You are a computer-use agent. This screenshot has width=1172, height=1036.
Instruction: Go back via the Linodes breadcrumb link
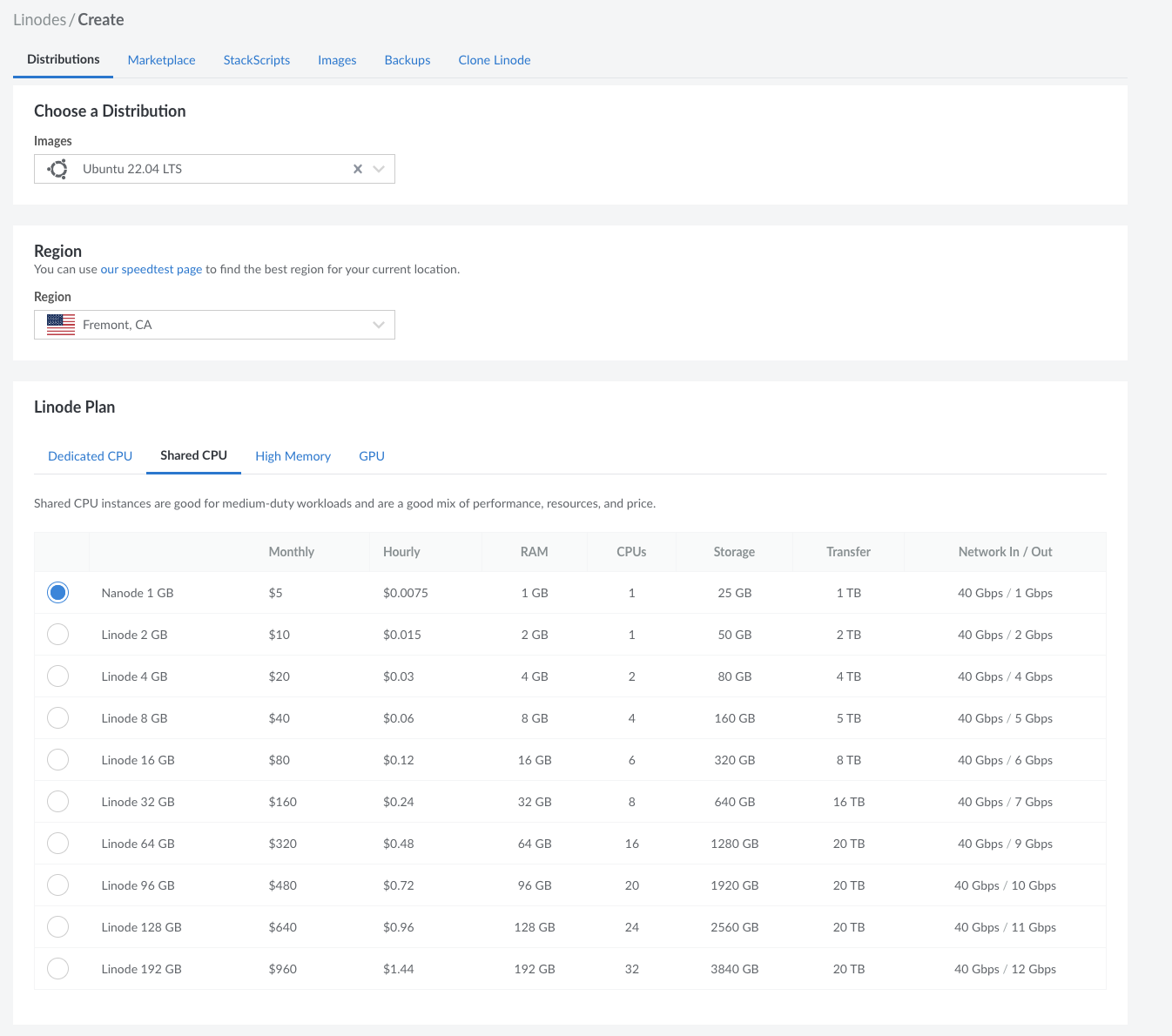[39, 20]
